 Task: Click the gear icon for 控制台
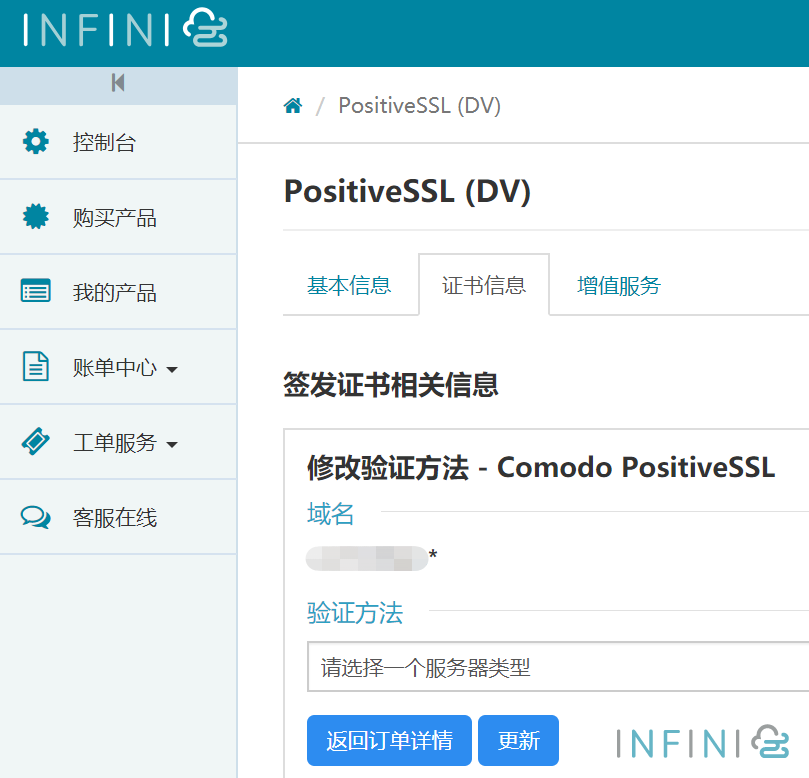pyautogui.click(x=36, y=142)
